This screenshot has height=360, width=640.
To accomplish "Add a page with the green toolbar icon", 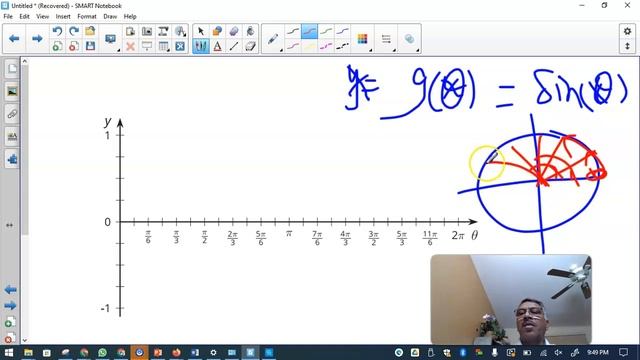I will [57, 46].
